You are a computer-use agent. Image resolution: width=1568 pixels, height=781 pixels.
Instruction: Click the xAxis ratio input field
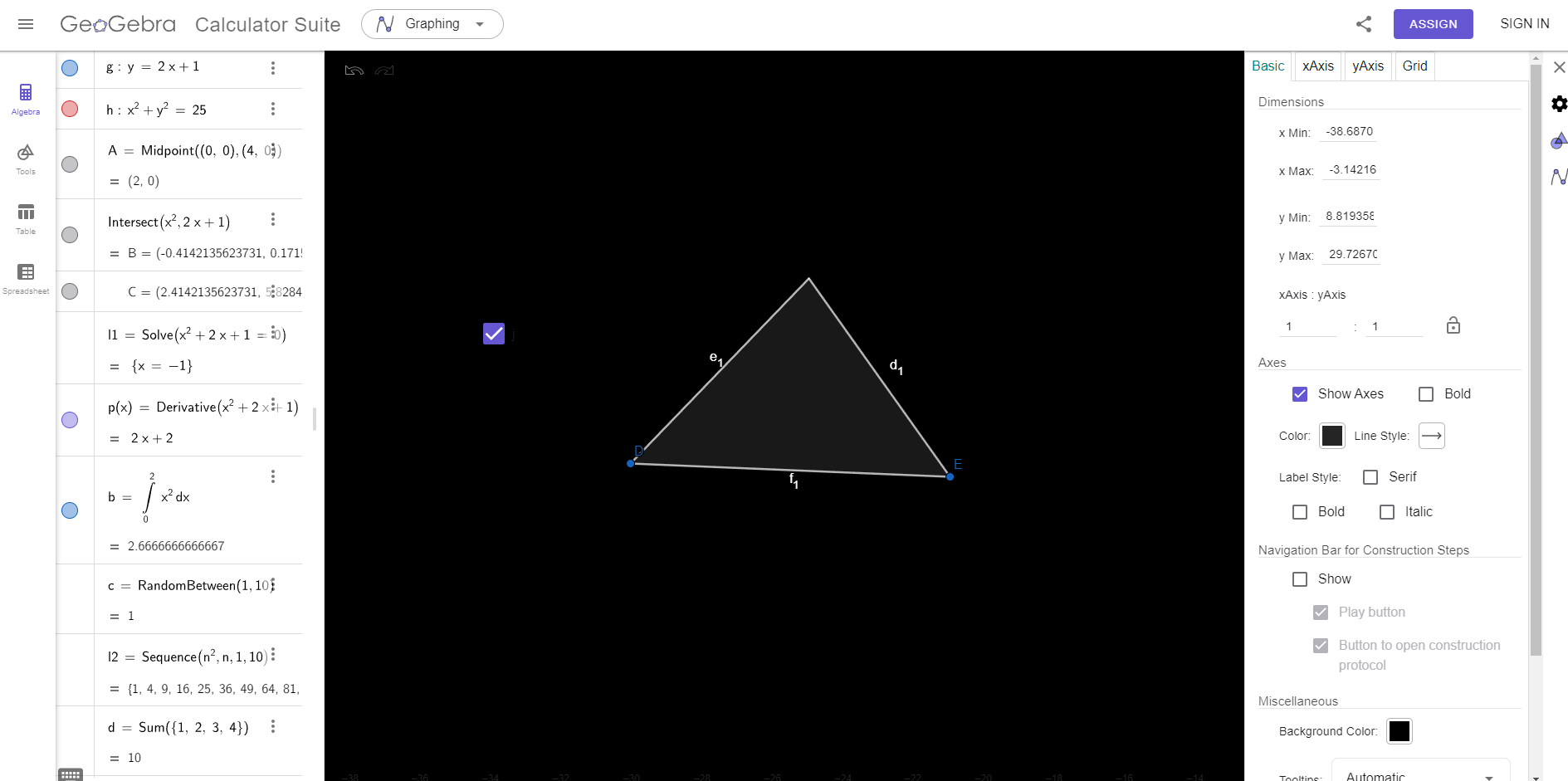(1308, 326)
